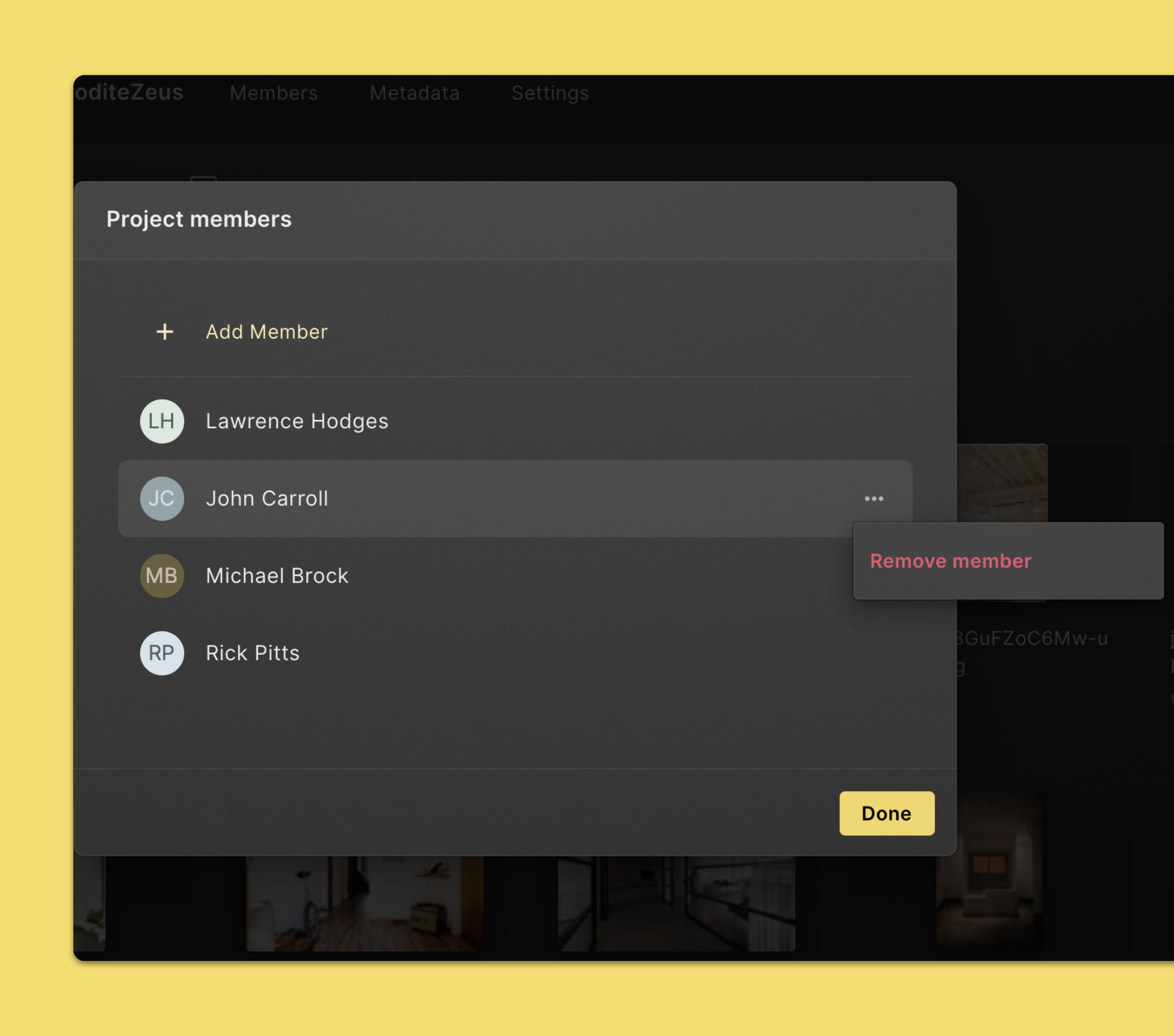Switch to the Metadata tab
Screen dimensions: 1174x1036
[415, 93]
